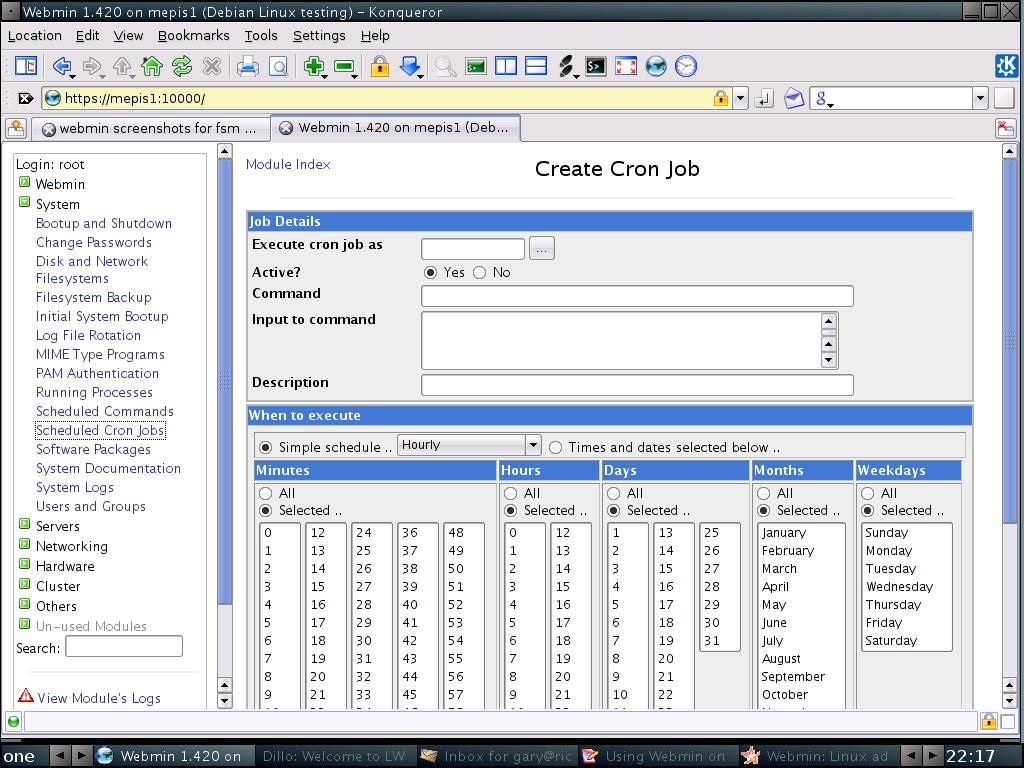Viewport: 1024px width, 768px height.
Task: Click the warning icon beside View Module's Logs
Action: [x=26, y=695]
